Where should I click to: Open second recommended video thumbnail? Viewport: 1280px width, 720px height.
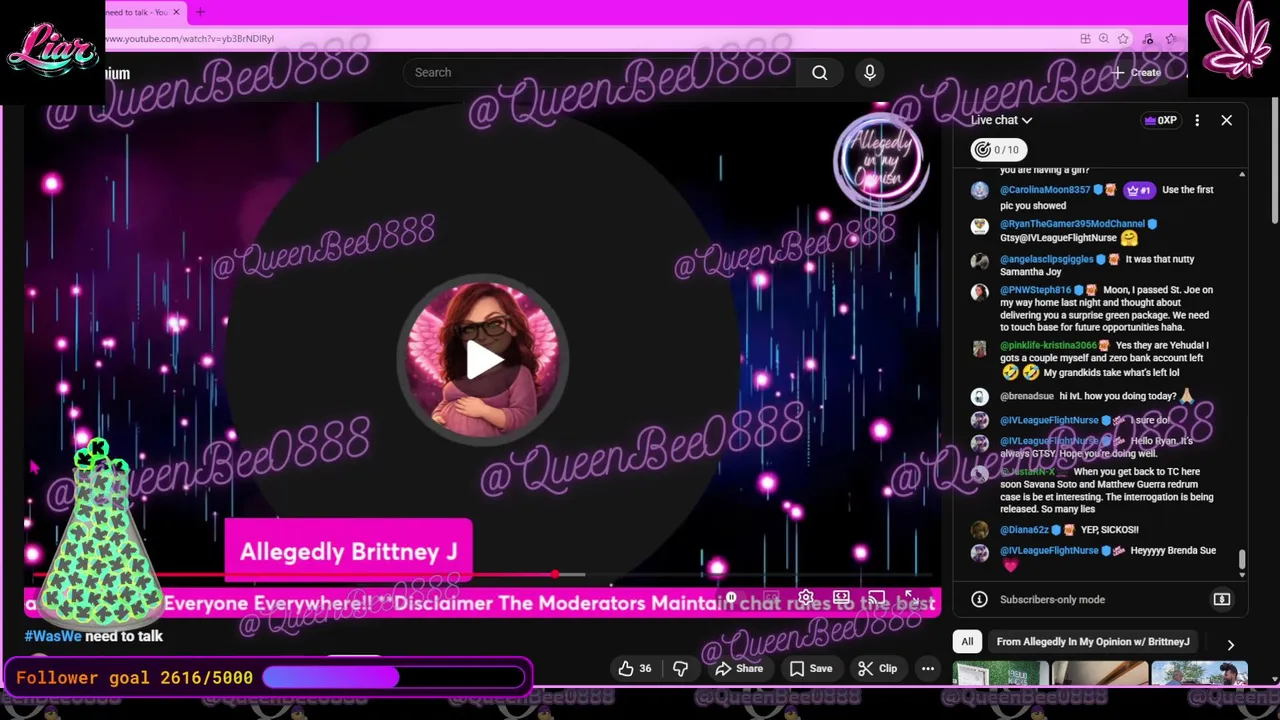1100,674
